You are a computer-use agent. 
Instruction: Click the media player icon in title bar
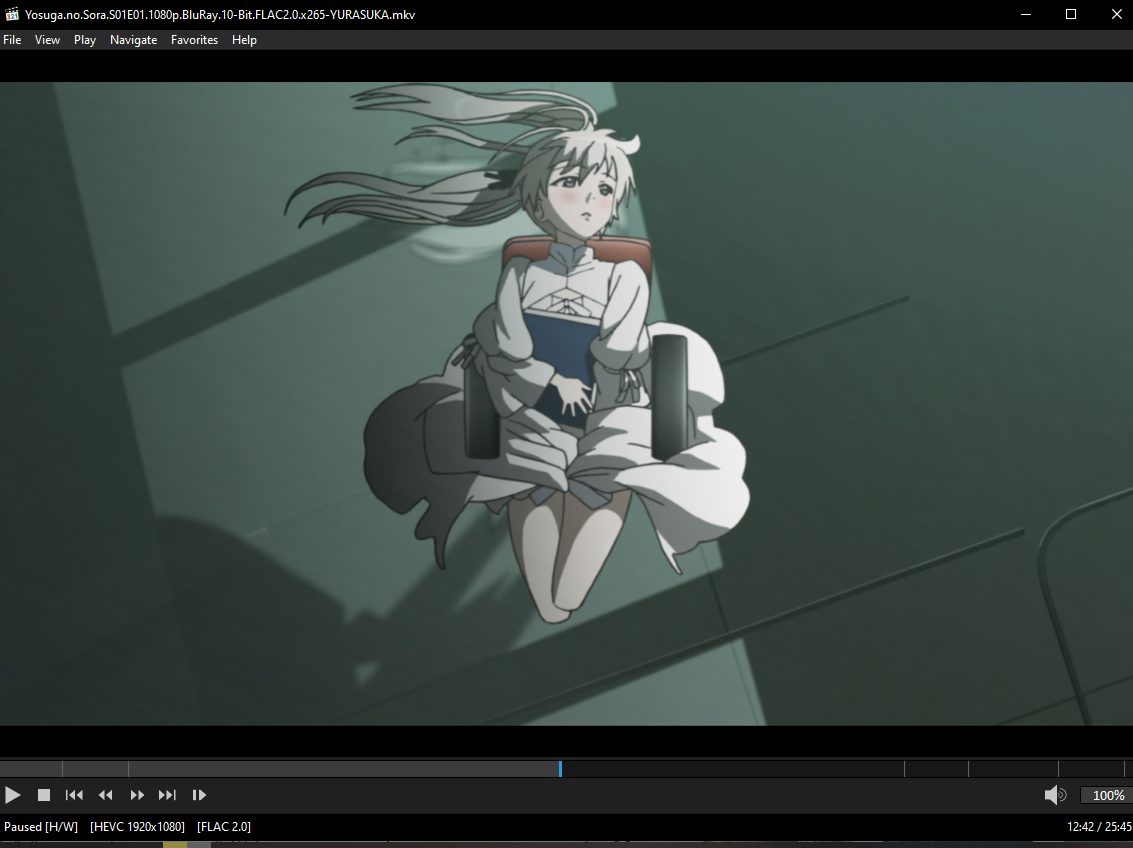click(x=12, y=14)
